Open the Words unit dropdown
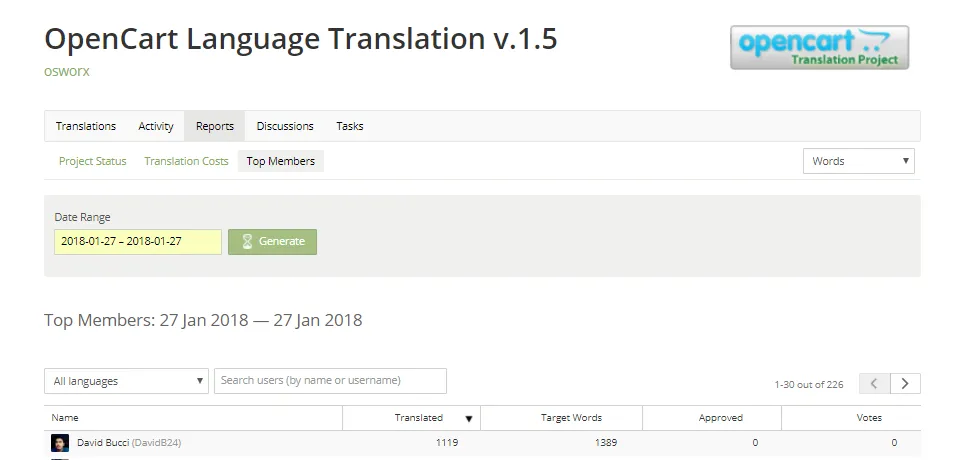 point(859,161)
